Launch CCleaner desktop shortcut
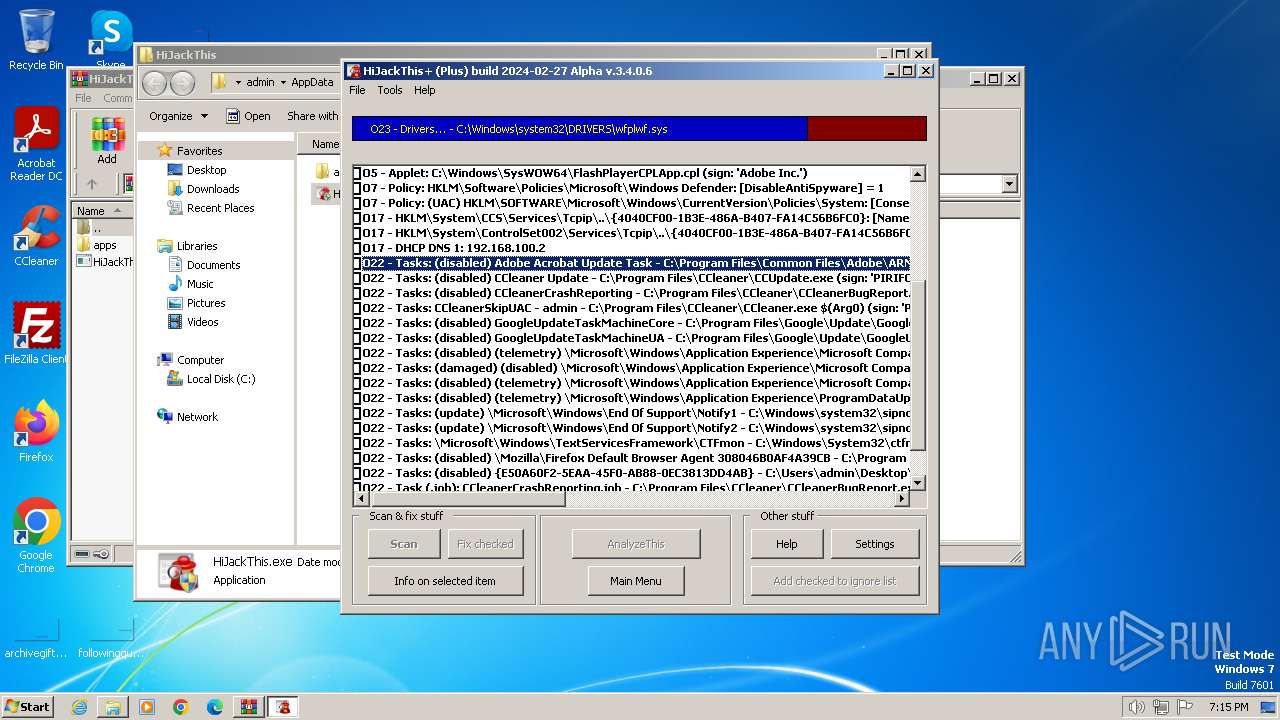 tap(36, 236)
